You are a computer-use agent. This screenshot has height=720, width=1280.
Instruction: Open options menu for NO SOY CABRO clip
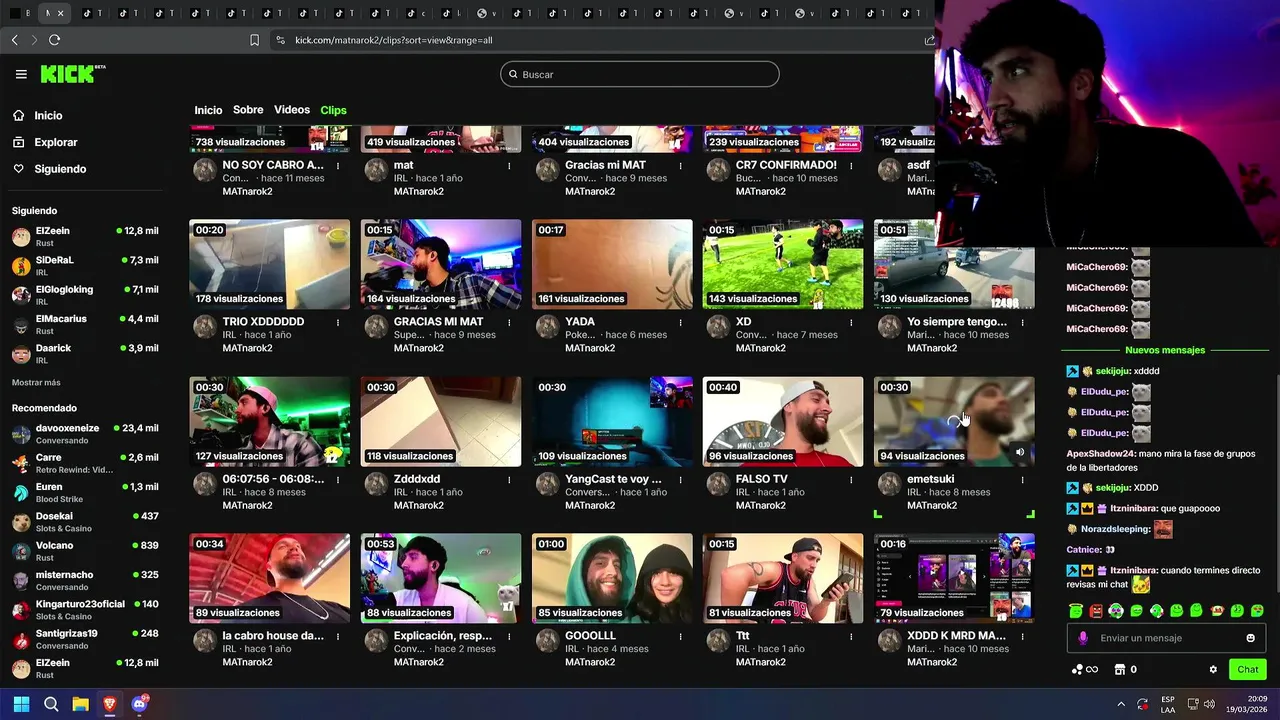338,166
